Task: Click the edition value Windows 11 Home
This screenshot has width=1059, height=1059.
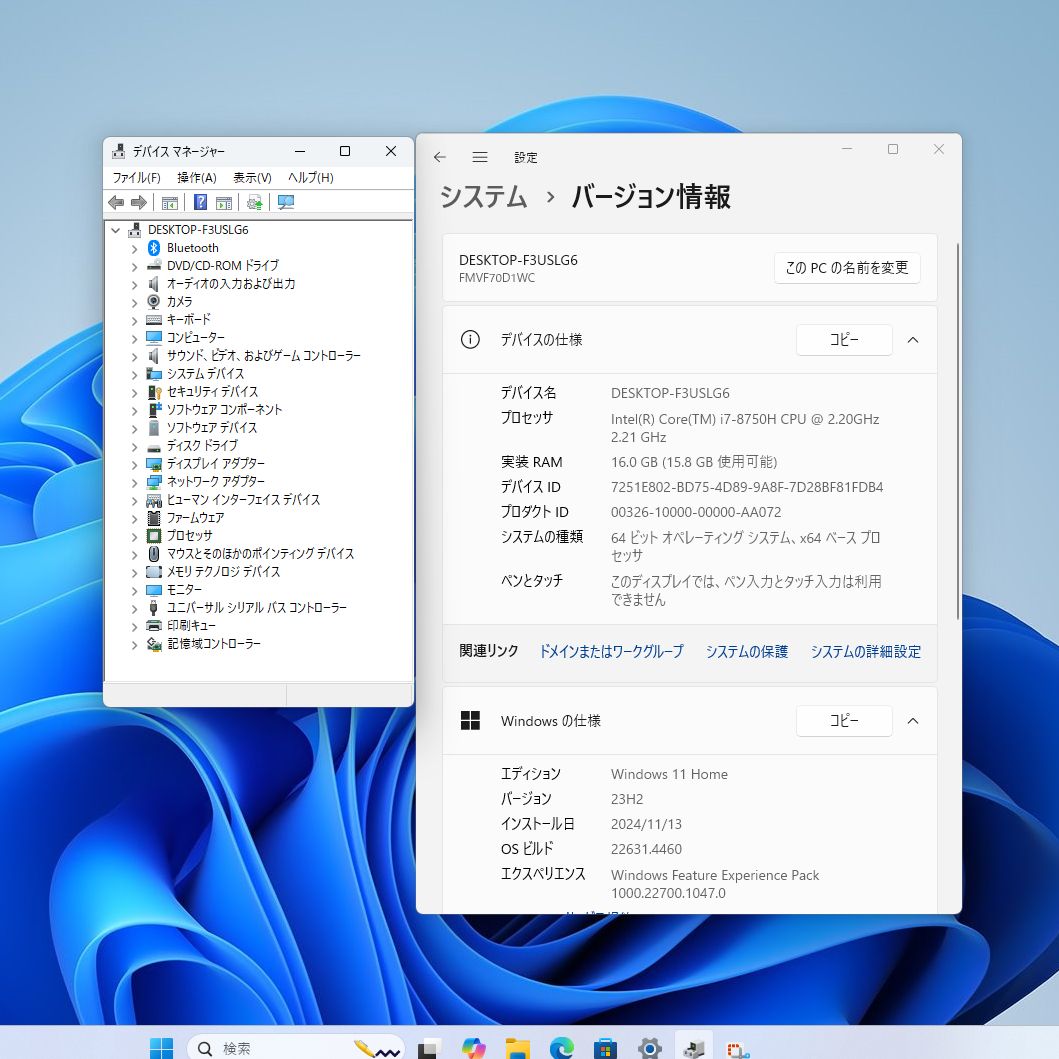Action: [x=669, y=774]
